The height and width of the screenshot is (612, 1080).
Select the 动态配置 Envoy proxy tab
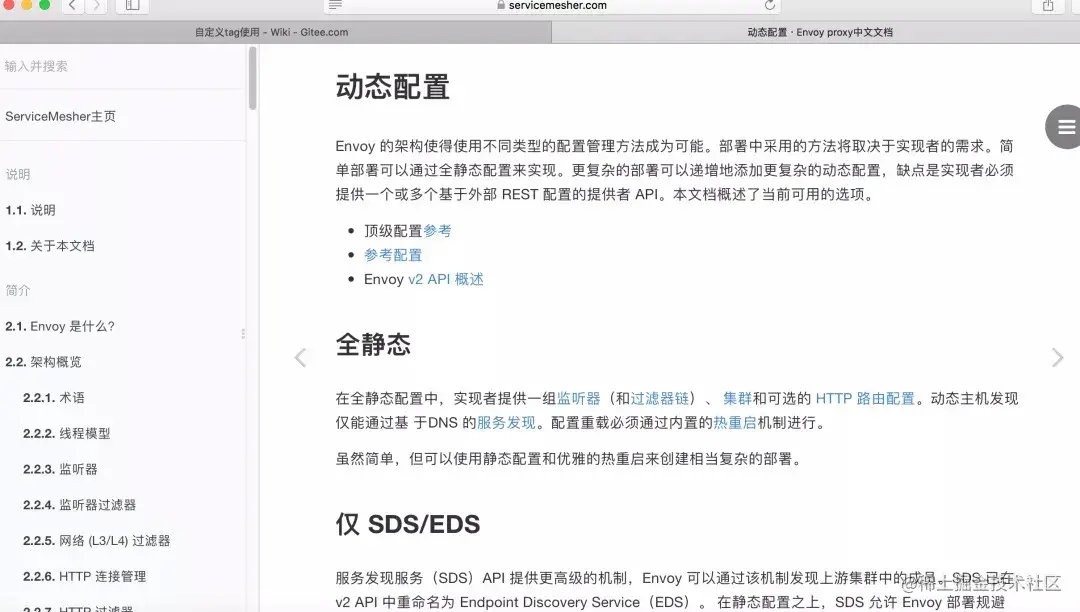click(x=813, y=32)
